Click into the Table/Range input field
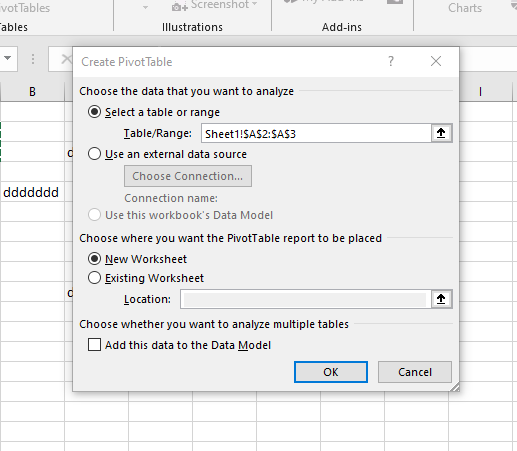Screen dimensions: 517x451 tap(316, 133)
